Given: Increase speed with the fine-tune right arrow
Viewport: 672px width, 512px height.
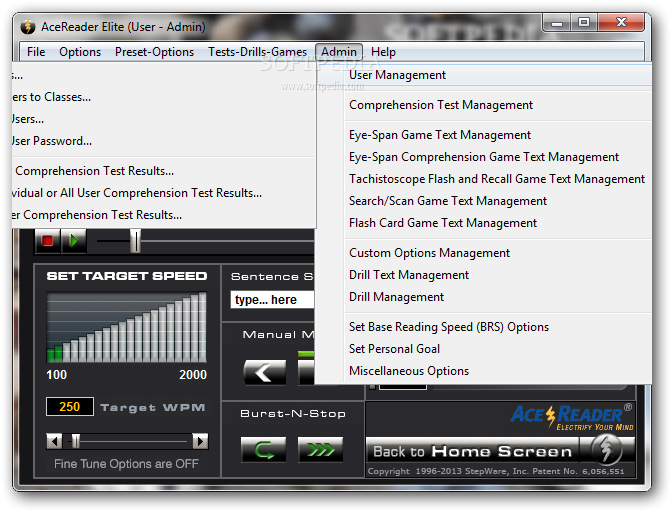Looking at the screenshot, I should point(200,441).
